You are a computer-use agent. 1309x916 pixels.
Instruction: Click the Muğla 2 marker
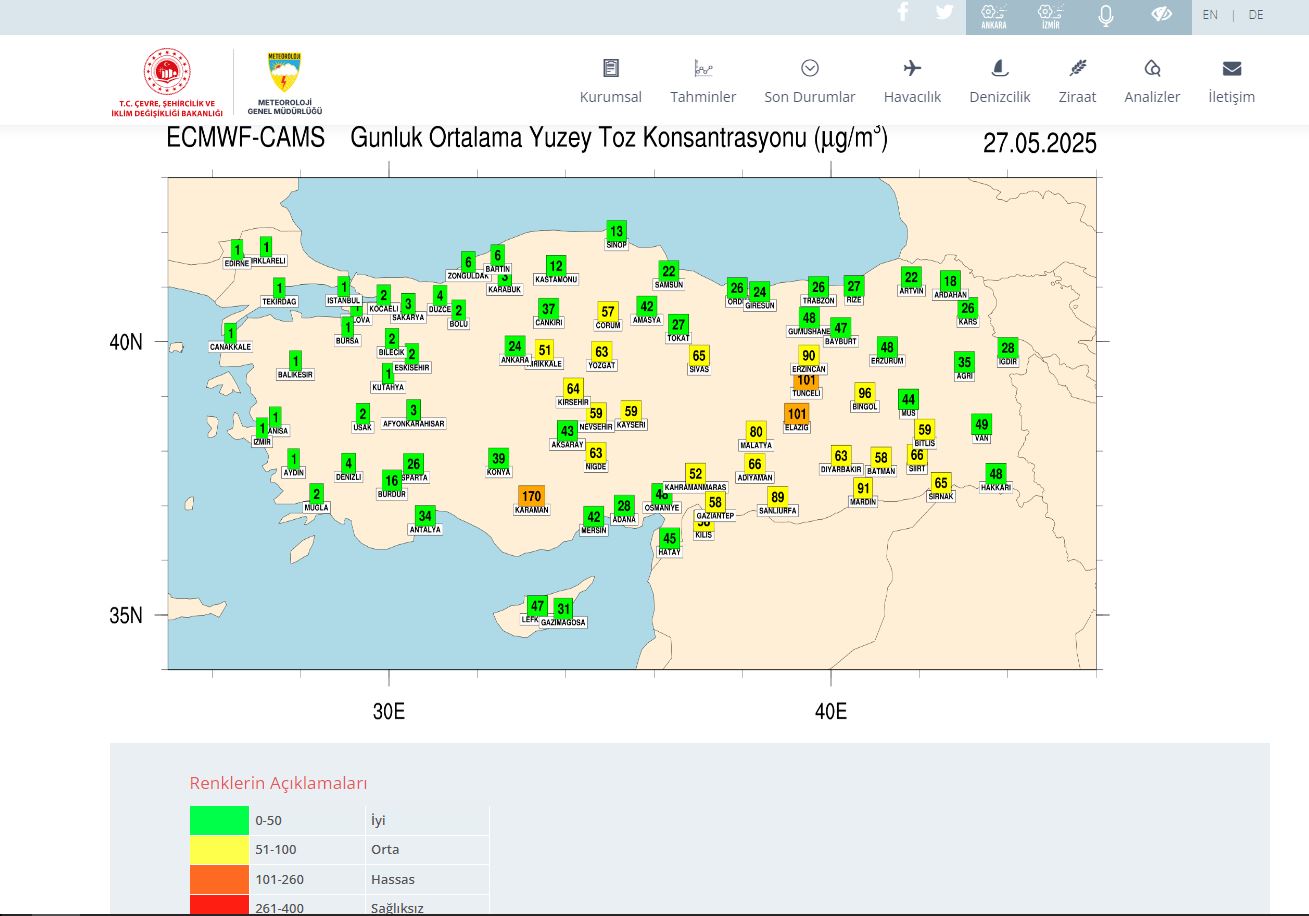pyautogui.click(x=316, y=494)
